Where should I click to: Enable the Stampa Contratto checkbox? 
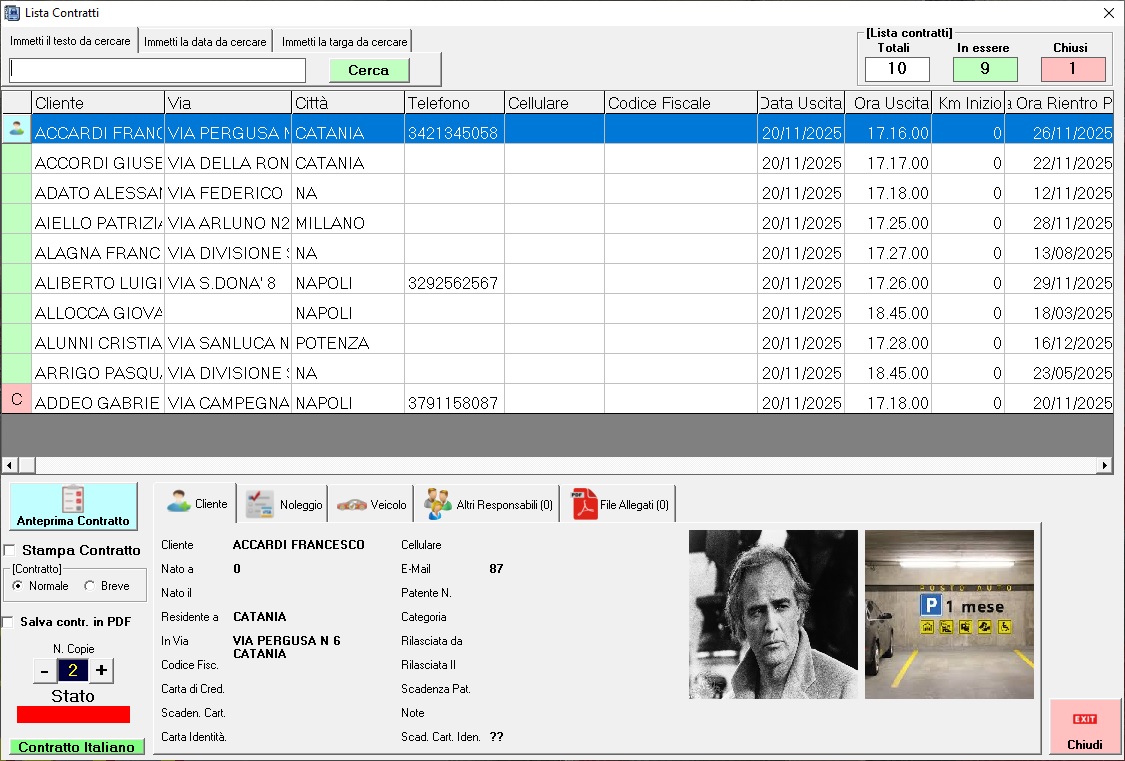pos(10,550)
